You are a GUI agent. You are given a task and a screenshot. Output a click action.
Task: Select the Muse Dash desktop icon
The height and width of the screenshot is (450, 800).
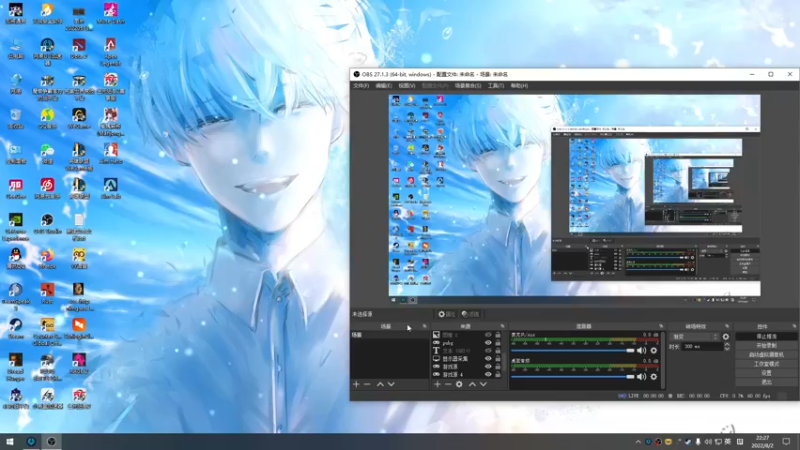110,13
